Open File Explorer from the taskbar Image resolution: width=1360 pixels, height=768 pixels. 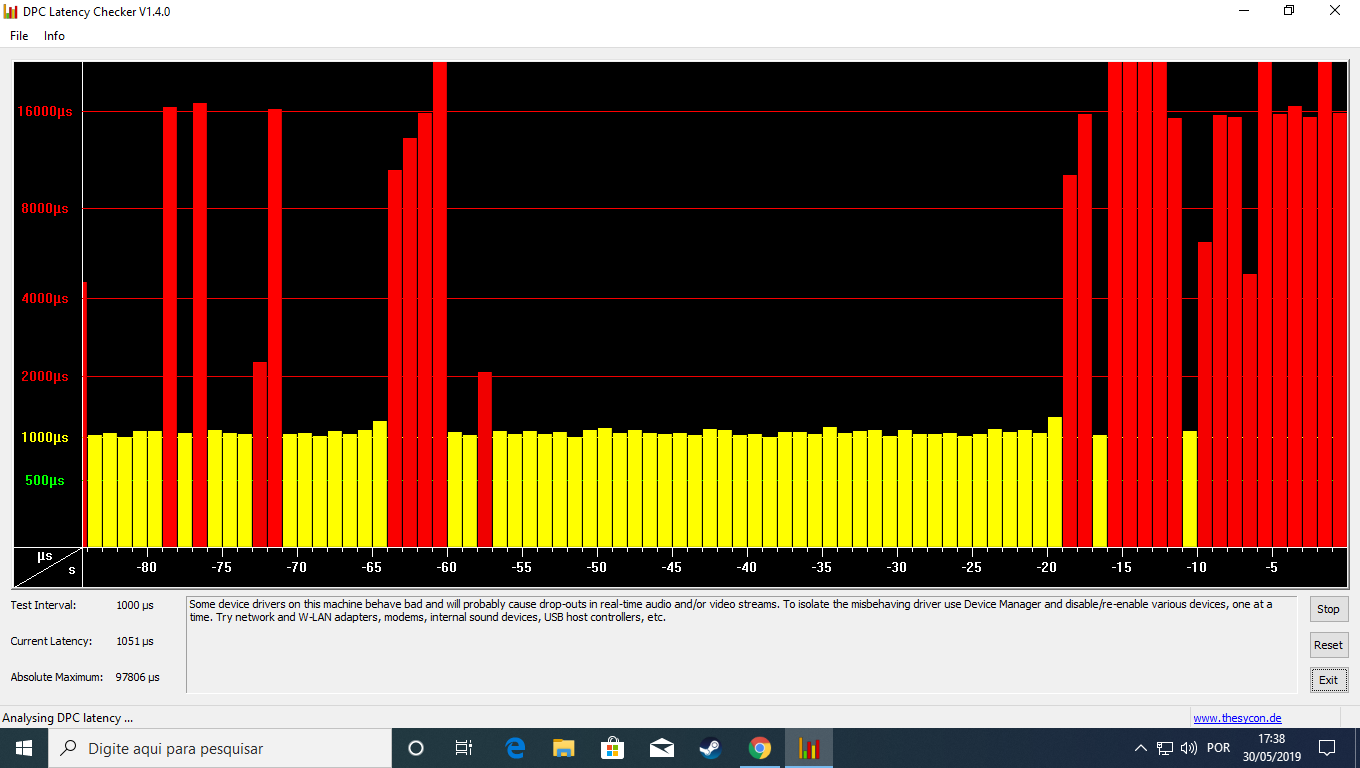[564, 748]
